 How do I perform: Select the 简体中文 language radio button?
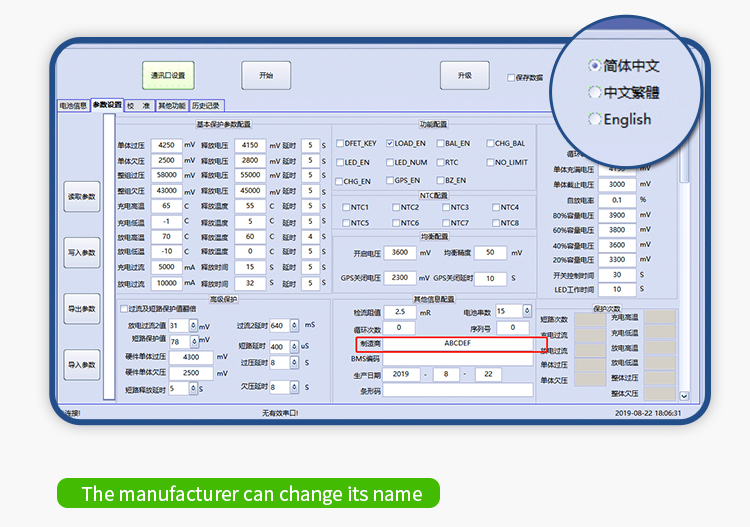pyautogui.click(x=595, y=65)
